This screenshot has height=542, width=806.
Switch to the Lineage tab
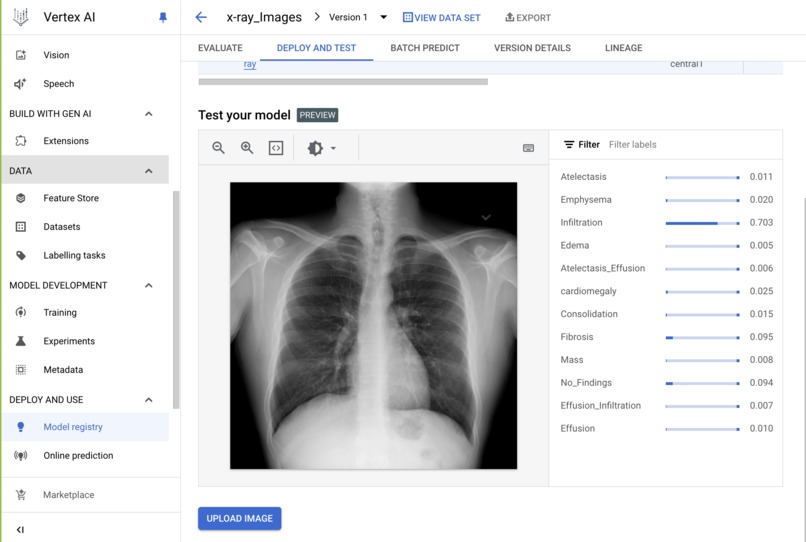coord(624,48)
